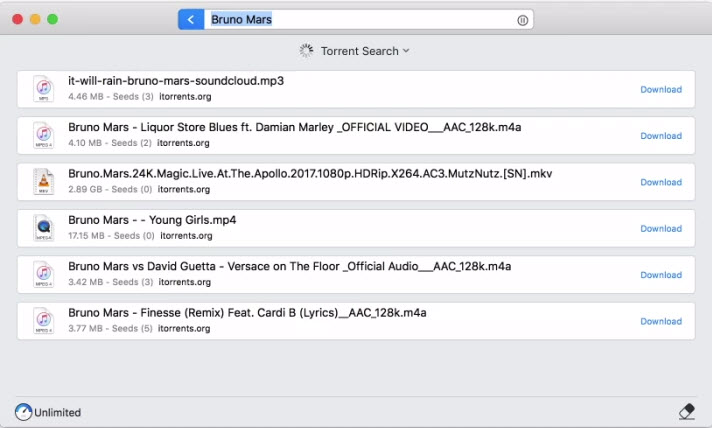The width and height of the screenshot is (712, 428).
Task: Select the Young Girls.mp4 title text
Action: [152, 220]
